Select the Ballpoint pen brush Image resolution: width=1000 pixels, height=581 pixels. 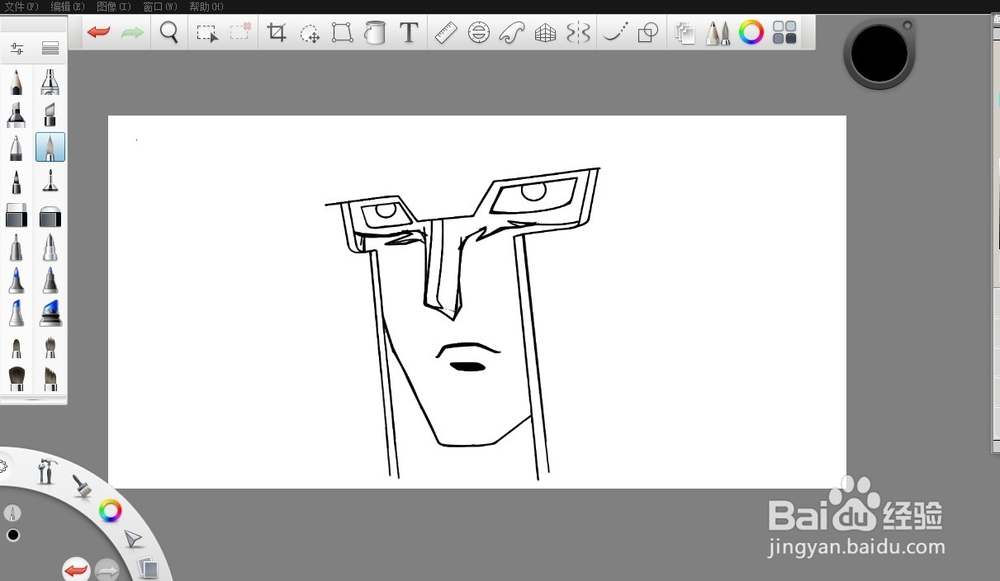(17, 148)
